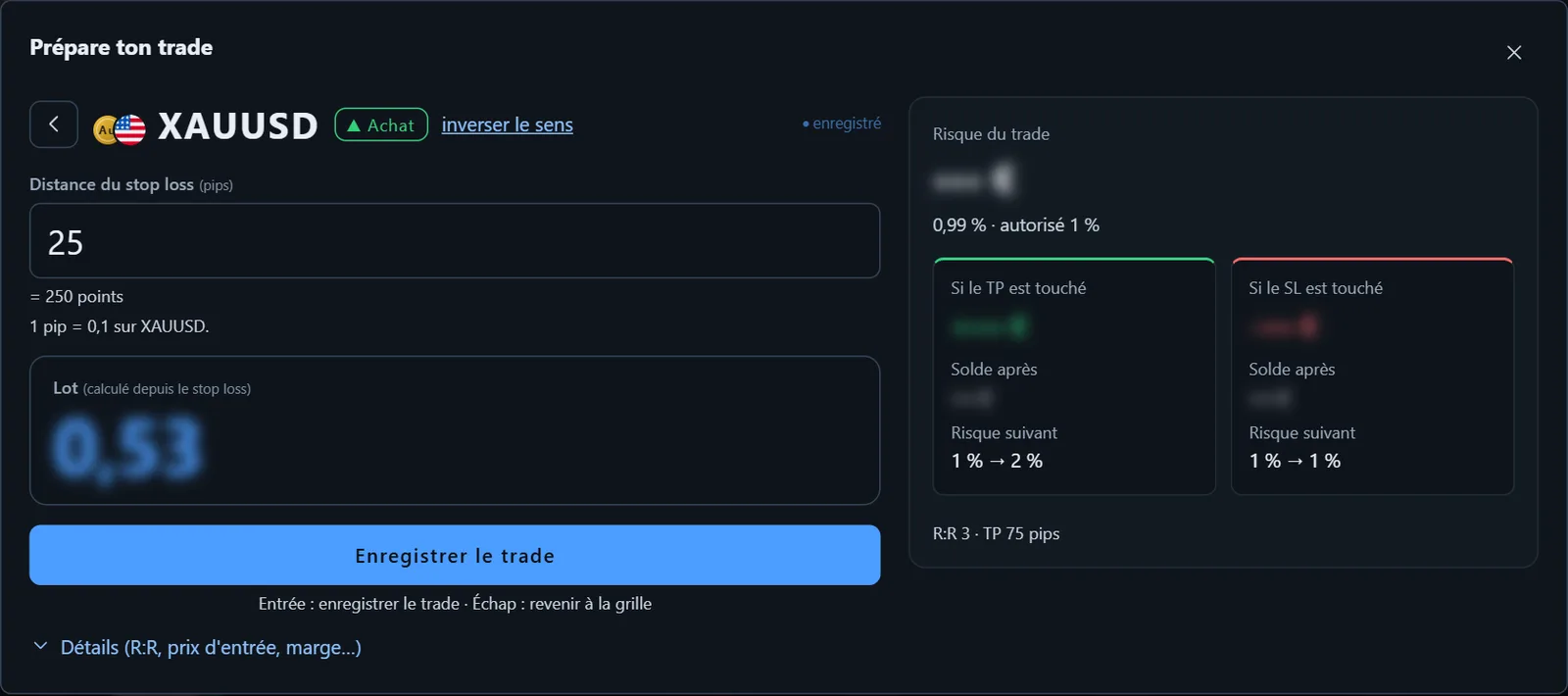Click the blurred Risque du trade amount
The image size is (1568, 696).
coord(973,180)
